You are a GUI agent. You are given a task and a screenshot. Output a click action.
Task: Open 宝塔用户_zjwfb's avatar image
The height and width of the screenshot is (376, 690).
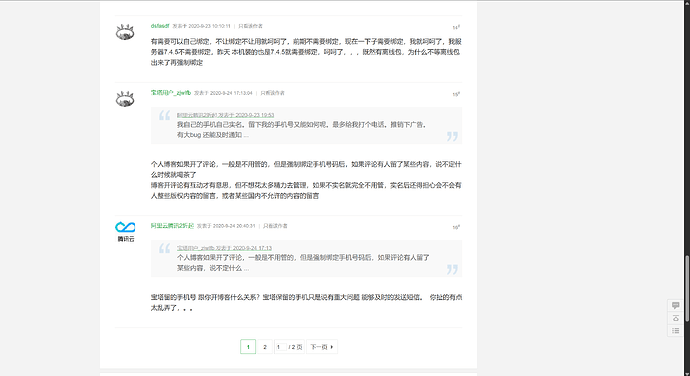point(125,99)
